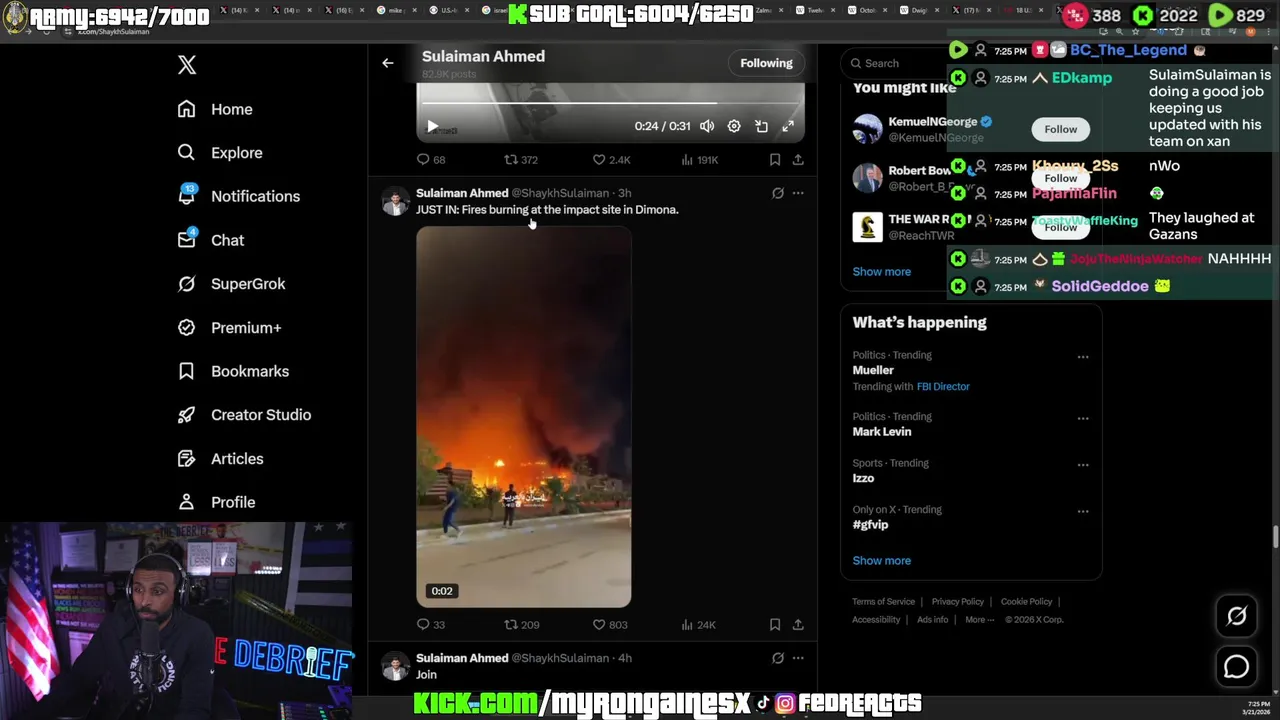Toggle picture-in-picture on top video
The height and width of the screenshot is (720, 1280).
pos(761,126)
